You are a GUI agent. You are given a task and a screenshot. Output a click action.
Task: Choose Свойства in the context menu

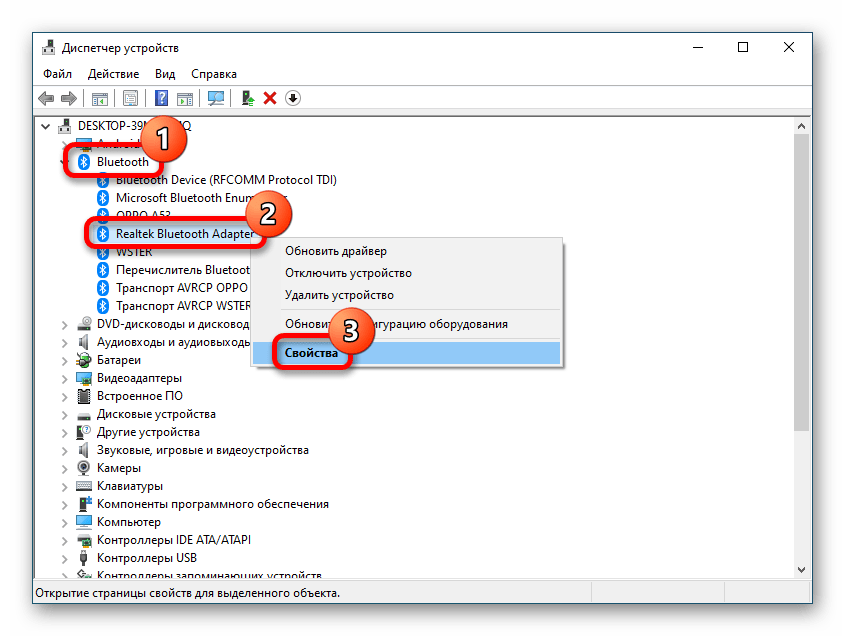click(312, 353)
